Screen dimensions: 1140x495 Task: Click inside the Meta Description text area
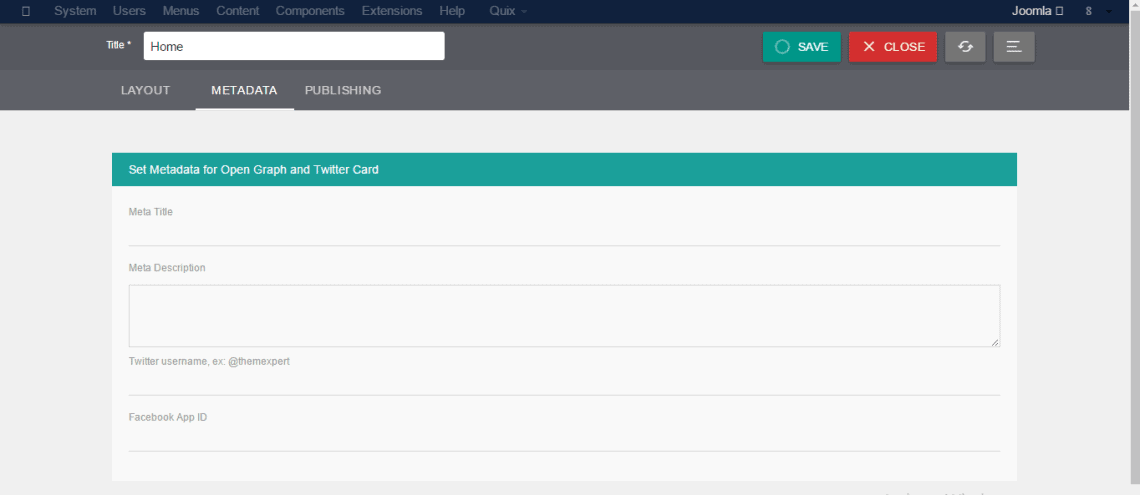point(564,316)
